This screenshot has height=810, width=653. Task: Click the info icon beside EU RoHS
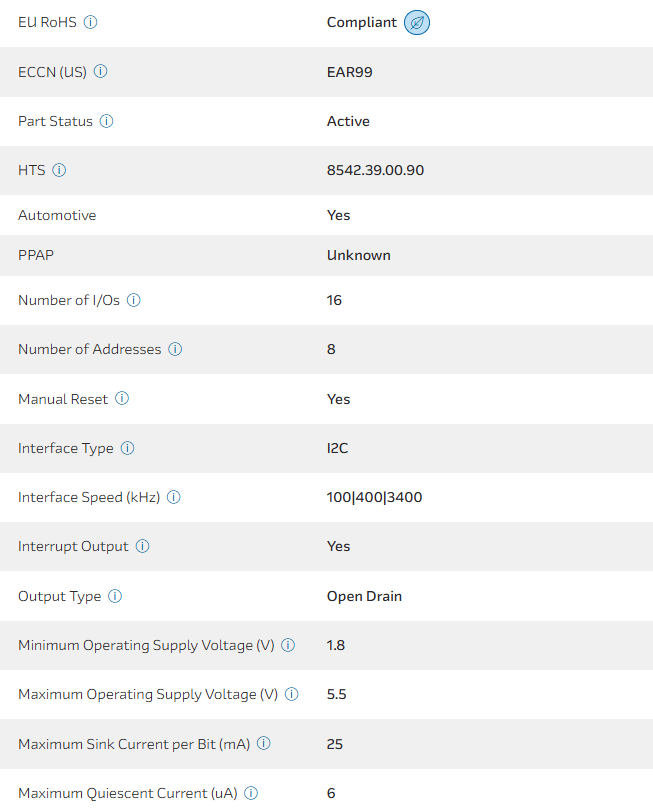pos(91,22)
